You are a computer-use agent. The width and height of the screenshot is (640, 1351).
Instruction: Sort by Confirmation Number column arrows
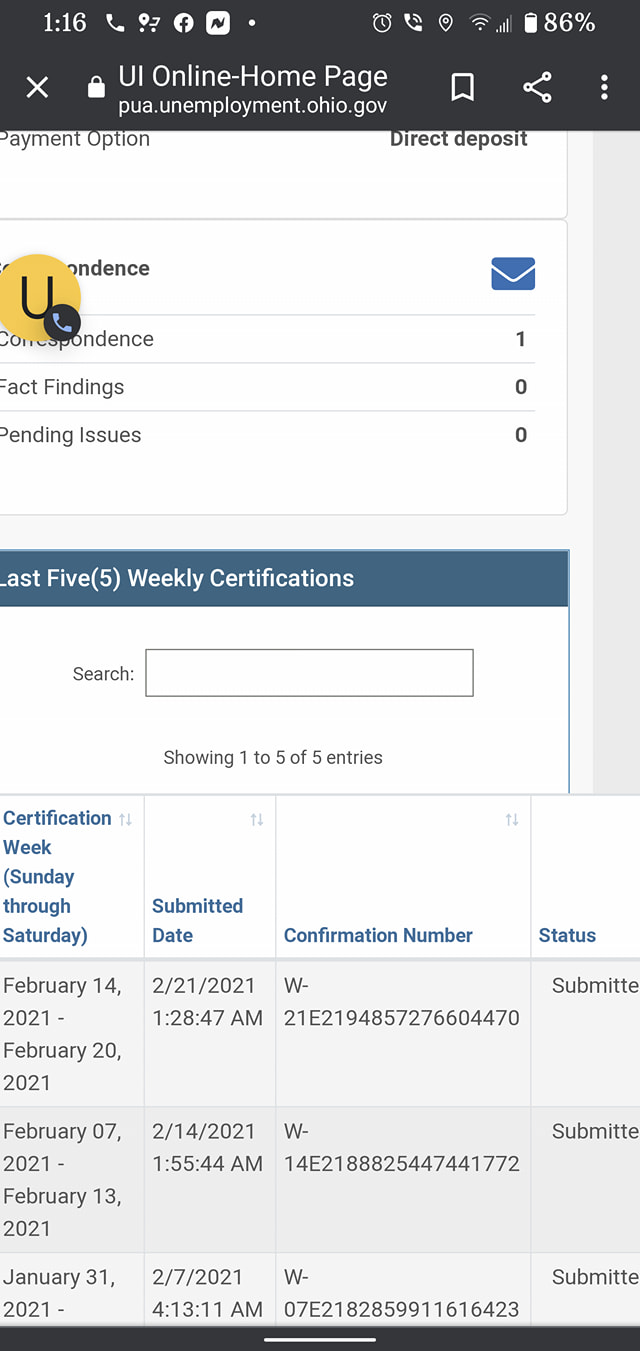click(x=512, y=819)
